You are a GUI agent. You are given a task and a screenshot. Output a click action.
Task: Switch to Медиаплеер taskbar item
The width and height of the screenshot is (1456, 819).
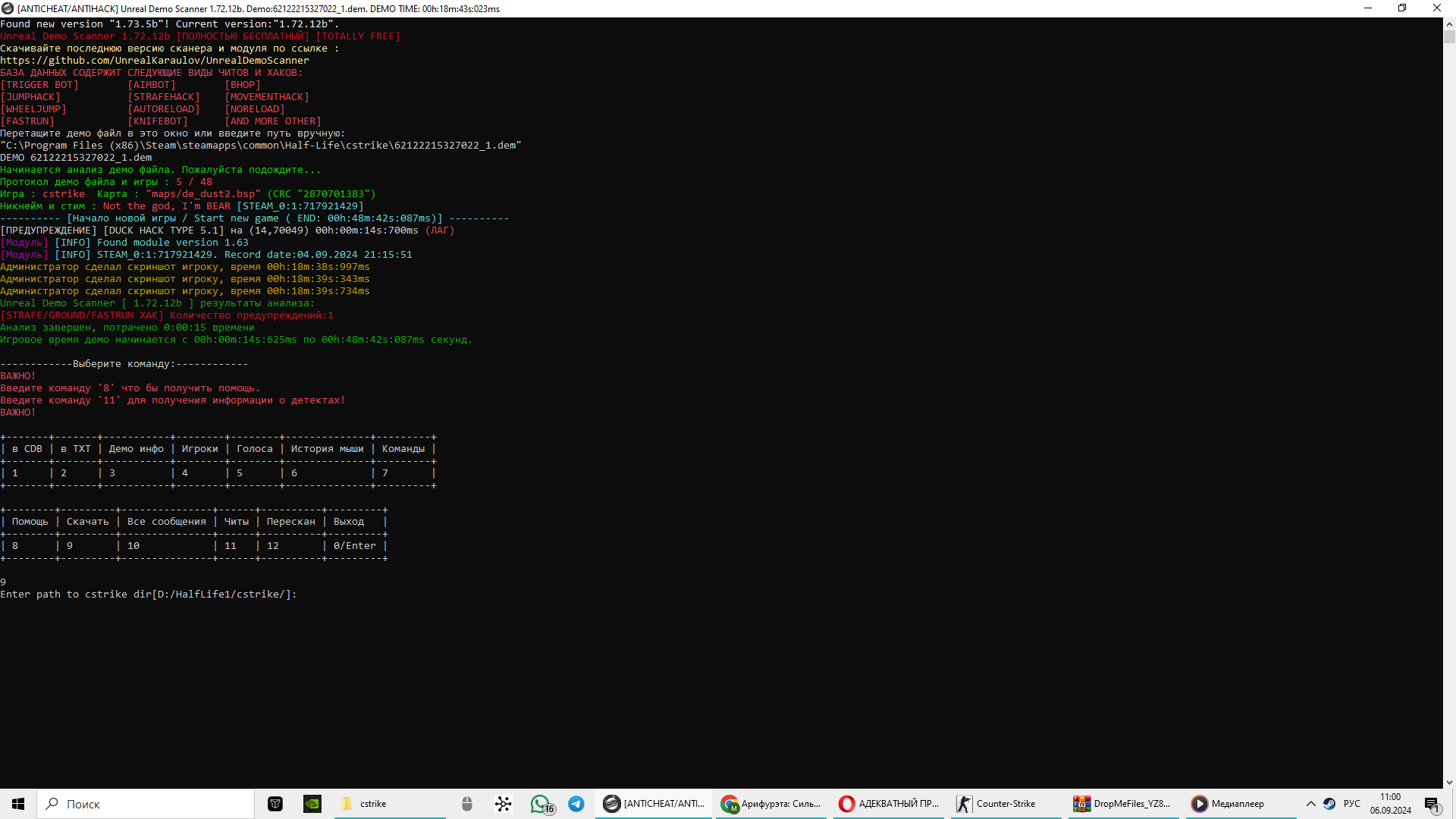click(1241, 804)
